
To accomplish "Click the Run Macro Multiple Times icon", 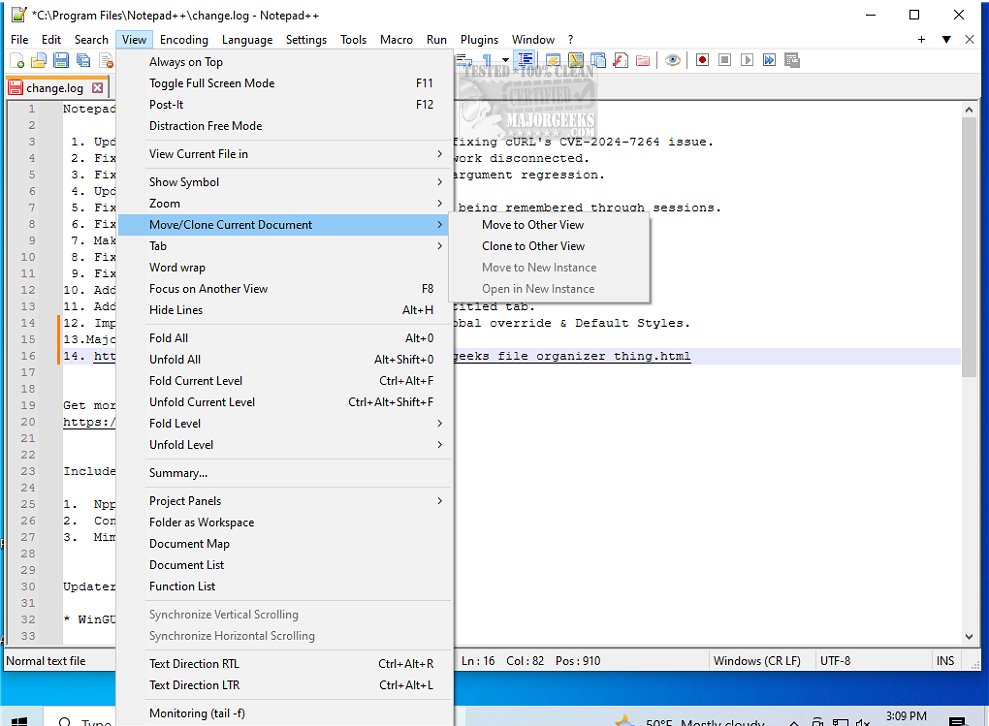I will [x=769, y=60].
